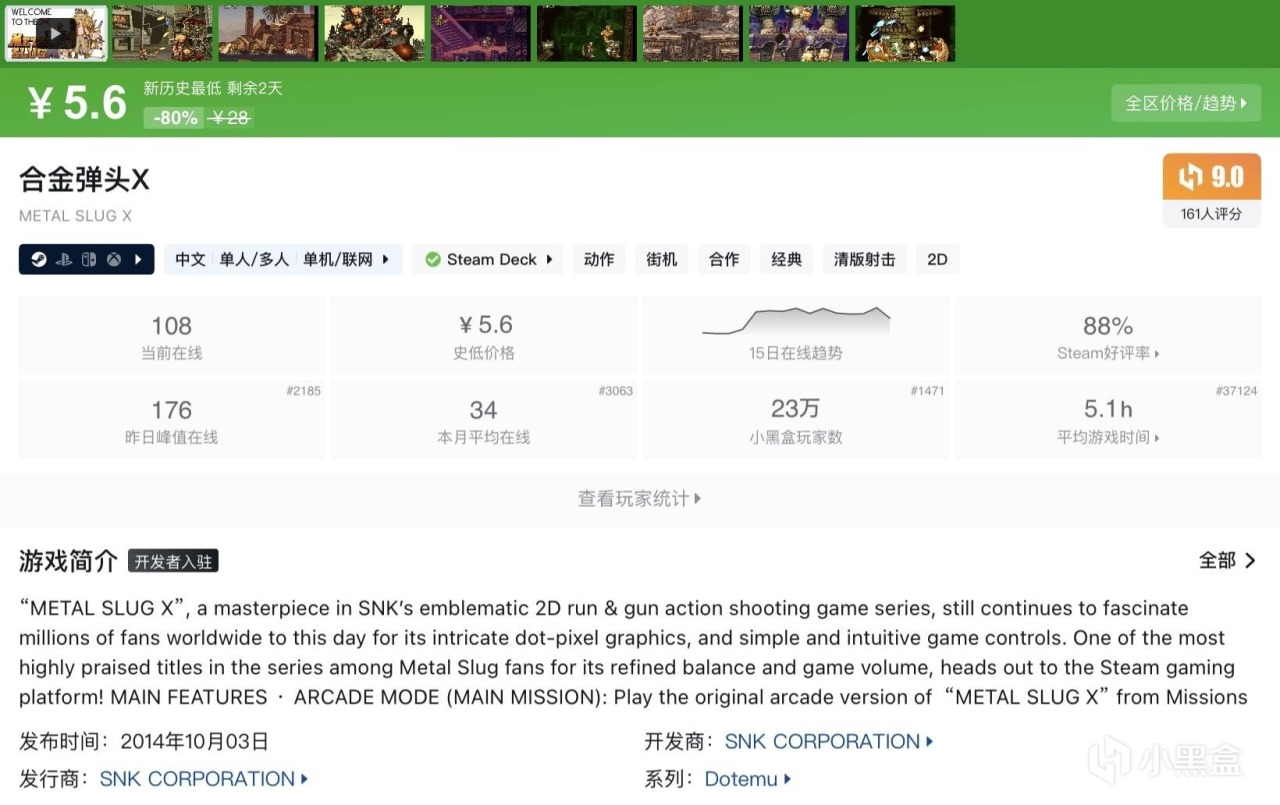Select the 合作 genre tag
1280x805 pixels.
[x=724, y=259]
